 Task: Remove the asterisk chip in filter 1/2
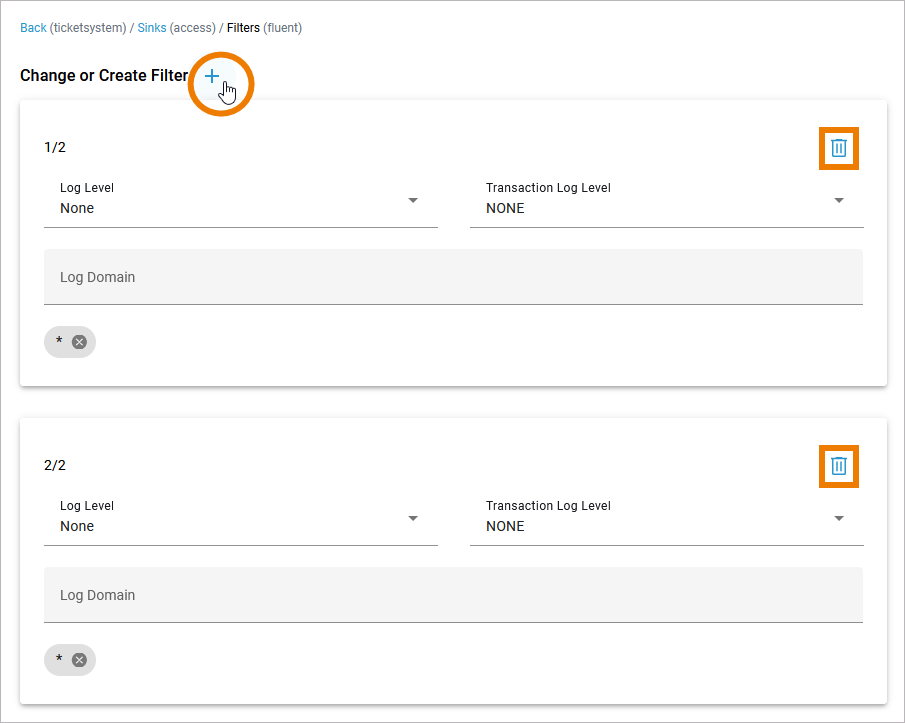tap(79, 342)
